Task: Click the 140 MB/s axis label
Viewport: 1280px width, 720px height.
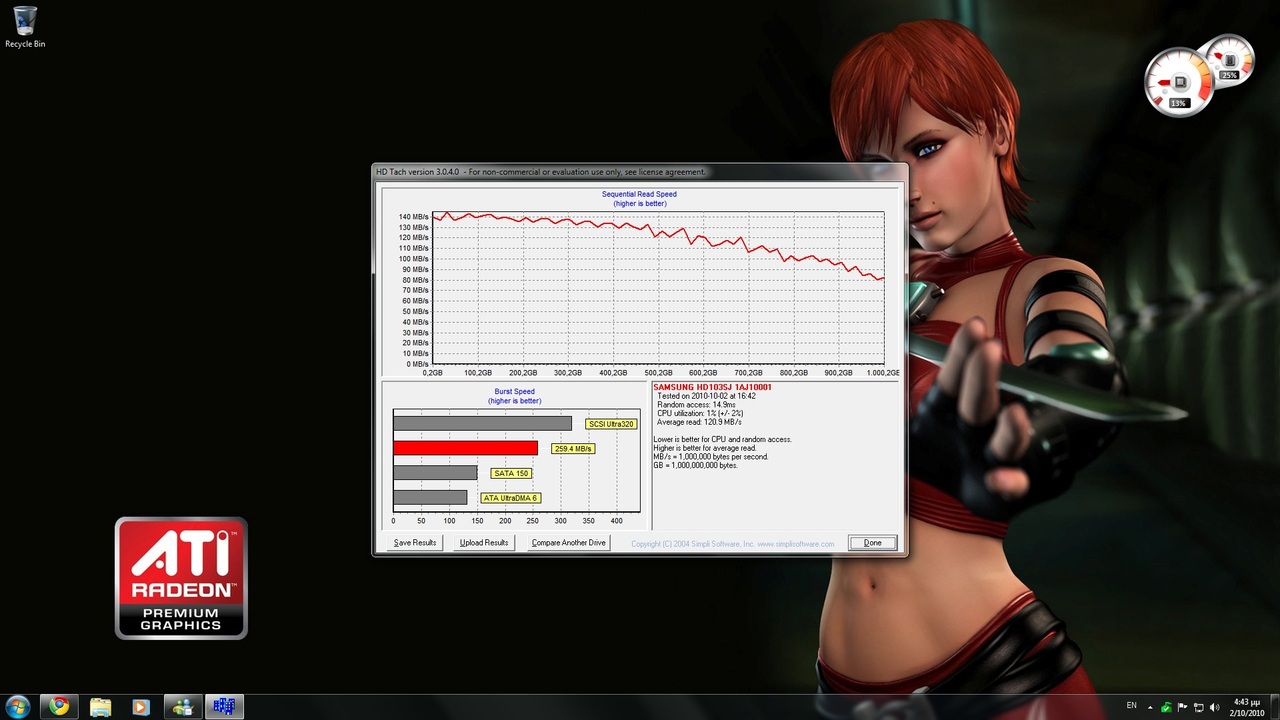Action: (414, 217)
